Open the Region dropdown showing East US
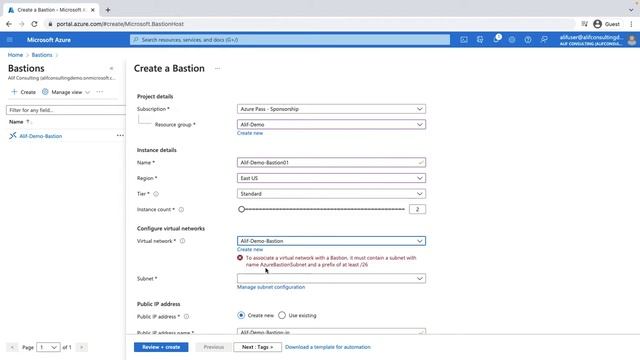This screenshot has width=640, height=360. 331,178
